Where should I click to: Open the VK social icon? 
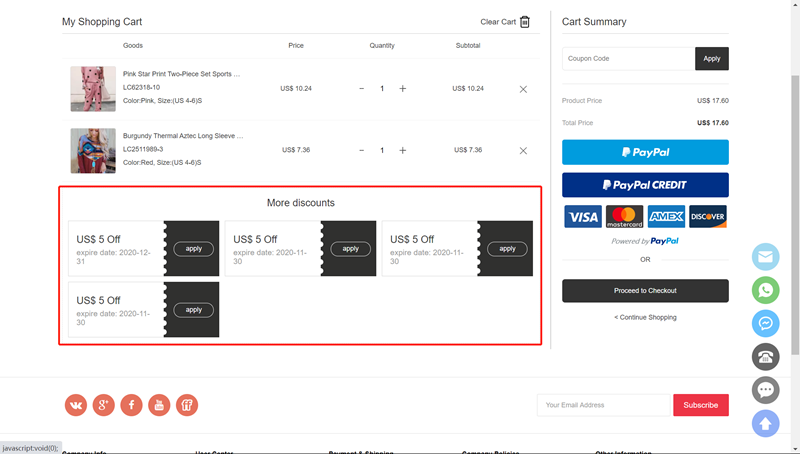[x=76, y=405]
